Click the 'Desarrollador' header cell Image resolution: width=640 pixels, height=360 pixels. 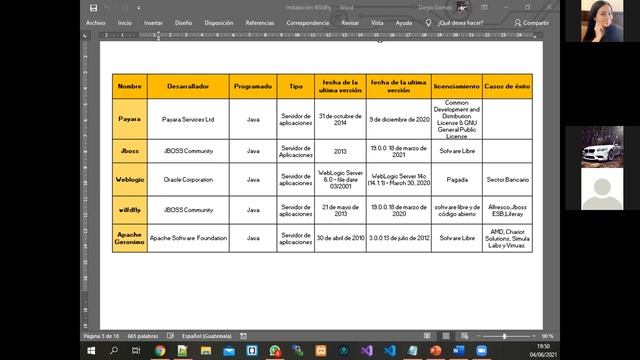point(188,86)
